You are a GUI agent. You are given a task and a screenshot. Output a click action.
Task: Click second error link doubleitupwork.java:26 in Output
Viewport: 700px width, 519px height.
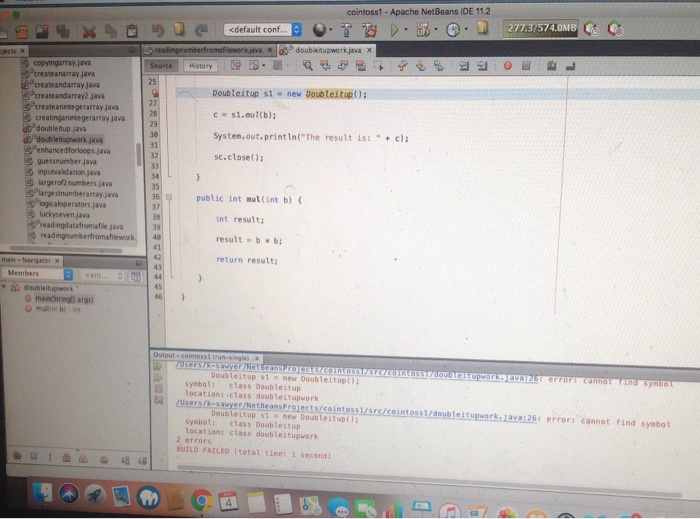click(356, 411)
